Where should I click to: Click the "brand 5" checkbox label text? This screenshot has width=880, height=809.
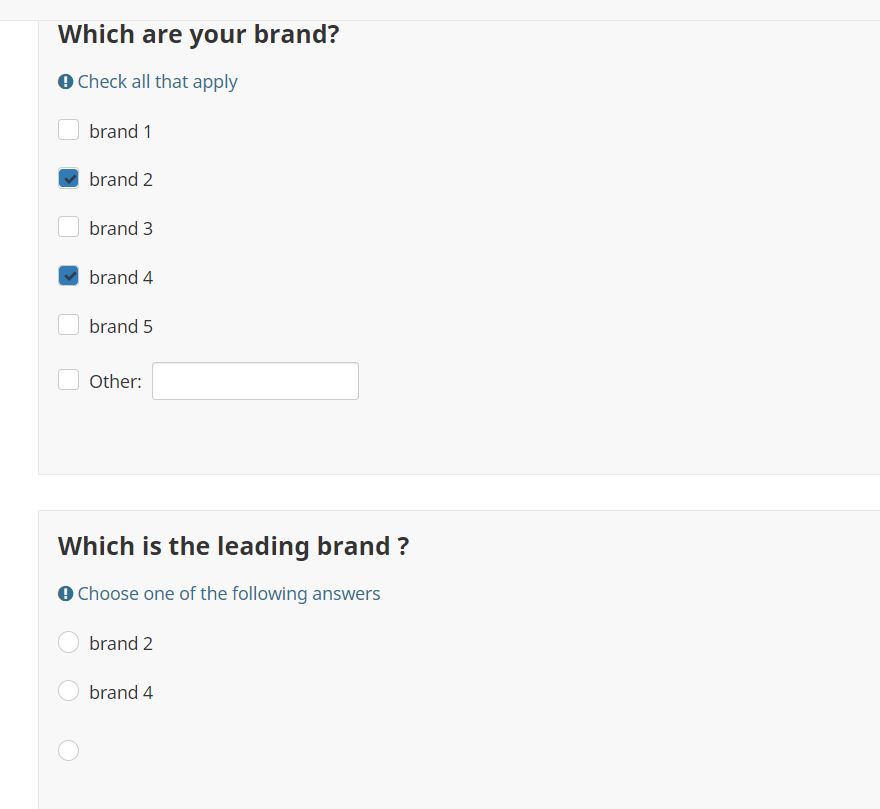pos(121,326)
